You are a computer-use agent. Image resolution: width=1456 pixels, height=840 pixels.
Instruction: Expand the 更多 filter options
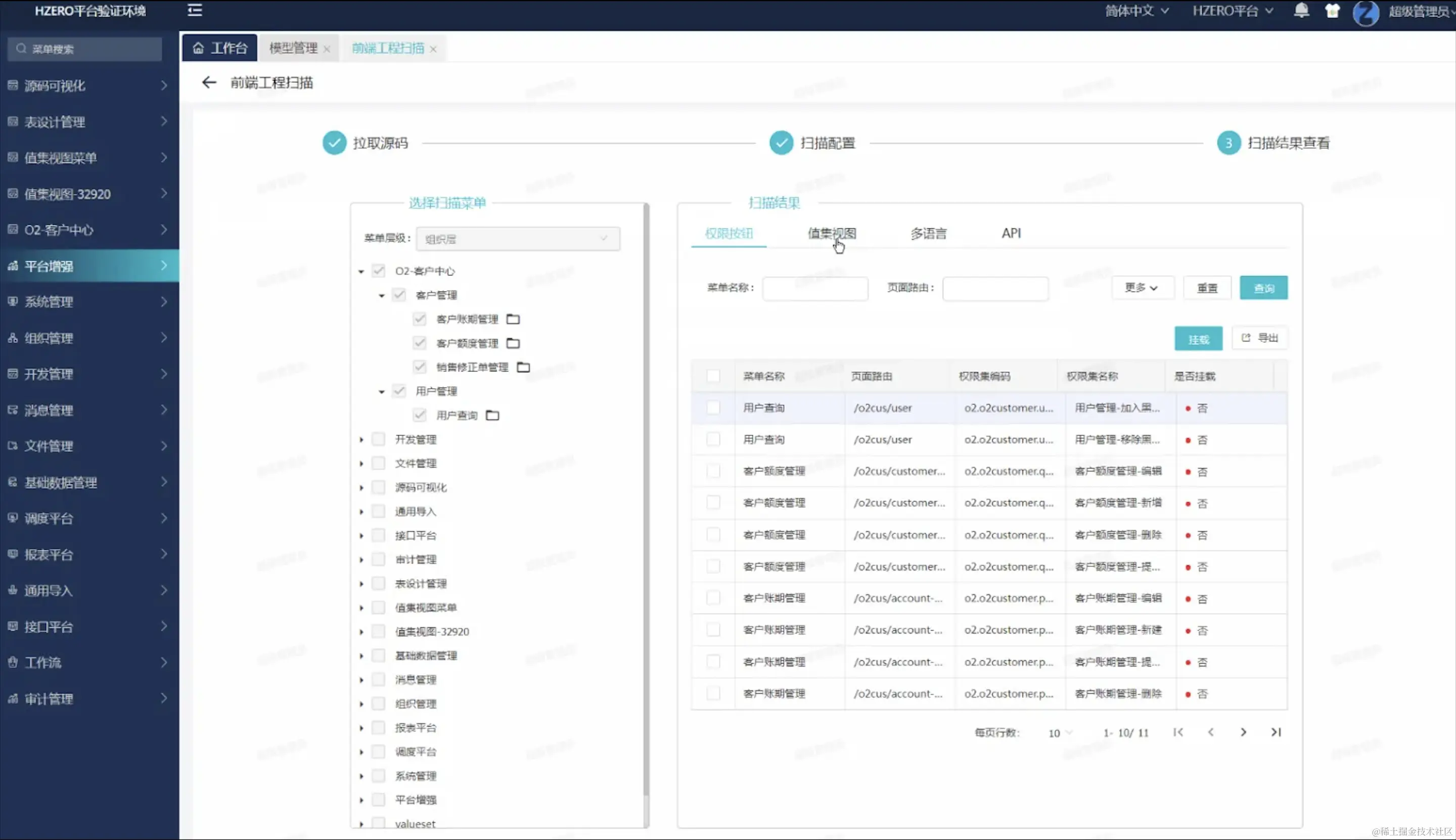pos(1142,287)
